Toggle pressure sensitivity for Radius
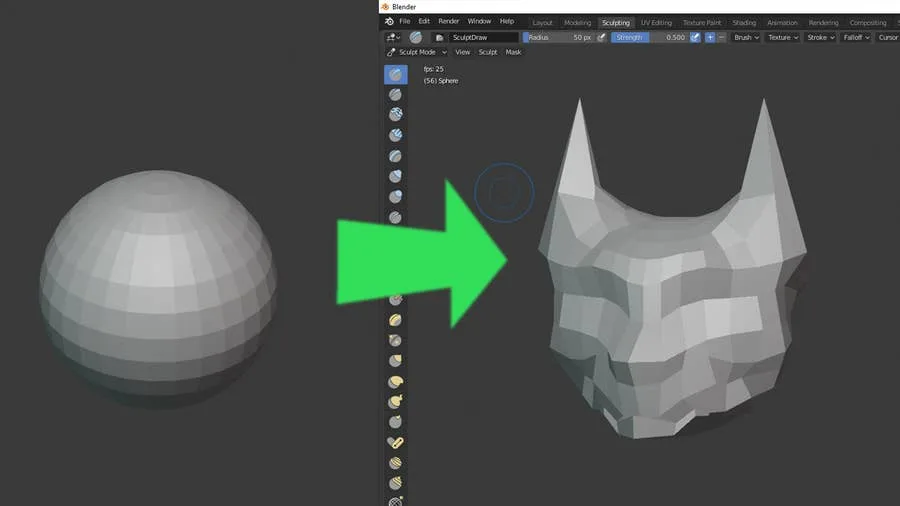The height and width of the screenshot is (506, 900). point(602,37)
